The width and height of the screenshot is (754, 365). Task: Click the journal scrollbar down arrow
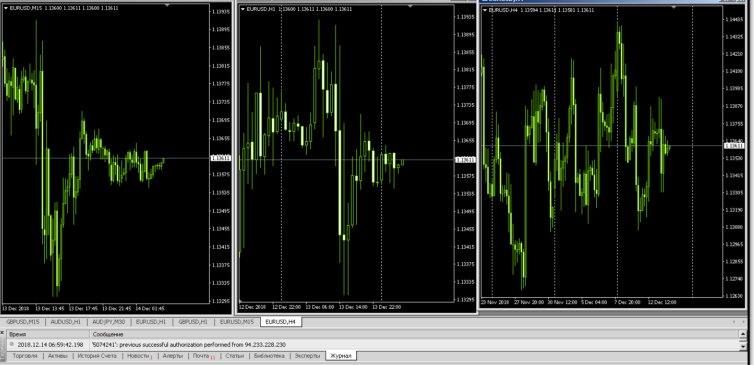[742, 346]
